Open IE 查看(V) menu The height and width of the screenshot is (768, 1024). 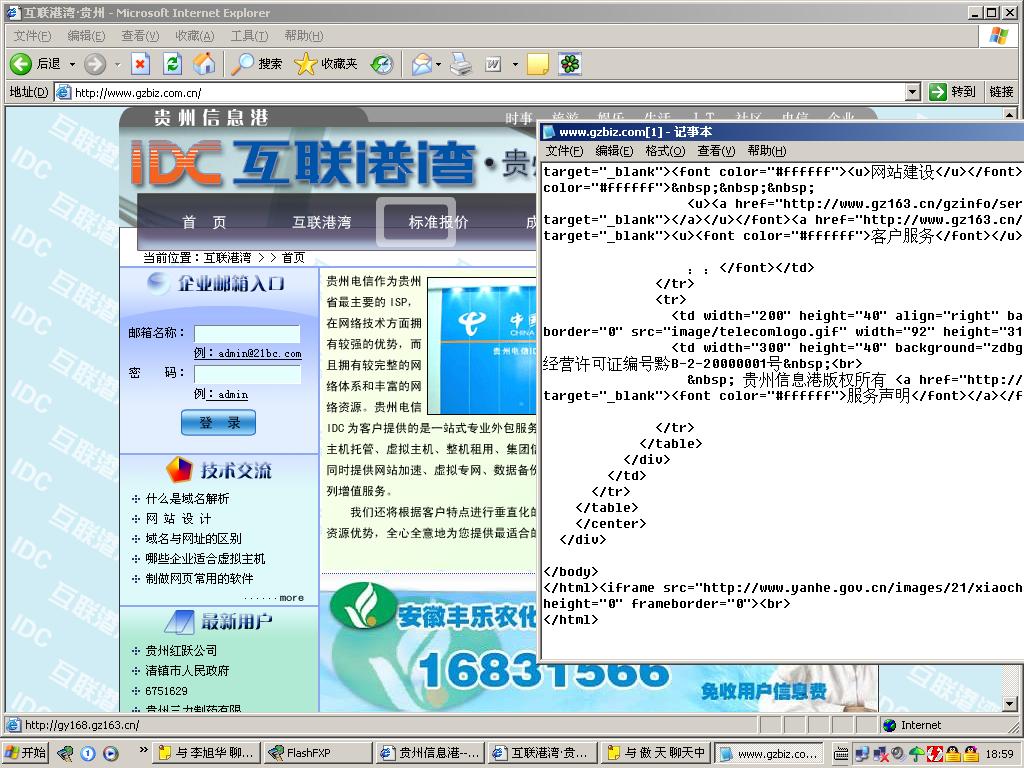140,36
